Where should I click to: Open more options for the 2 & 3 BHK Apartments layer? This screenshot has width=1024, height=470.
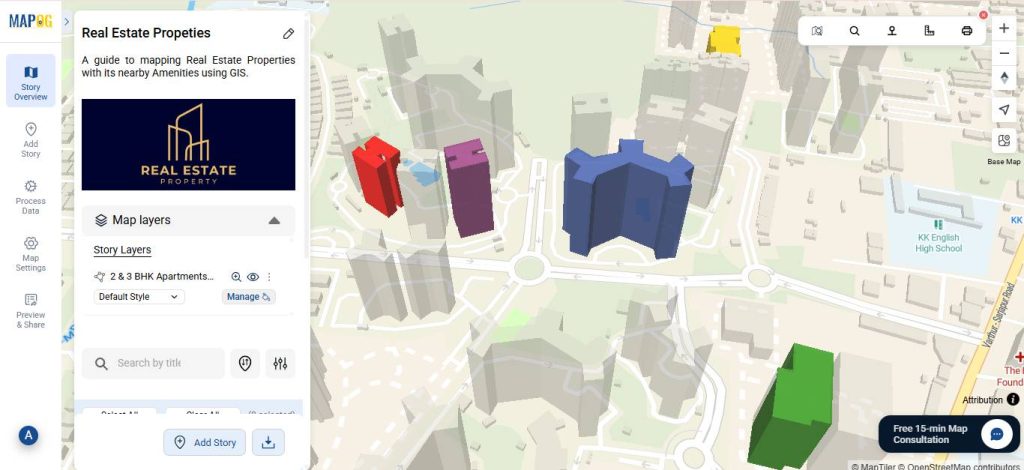coord(269,277)
